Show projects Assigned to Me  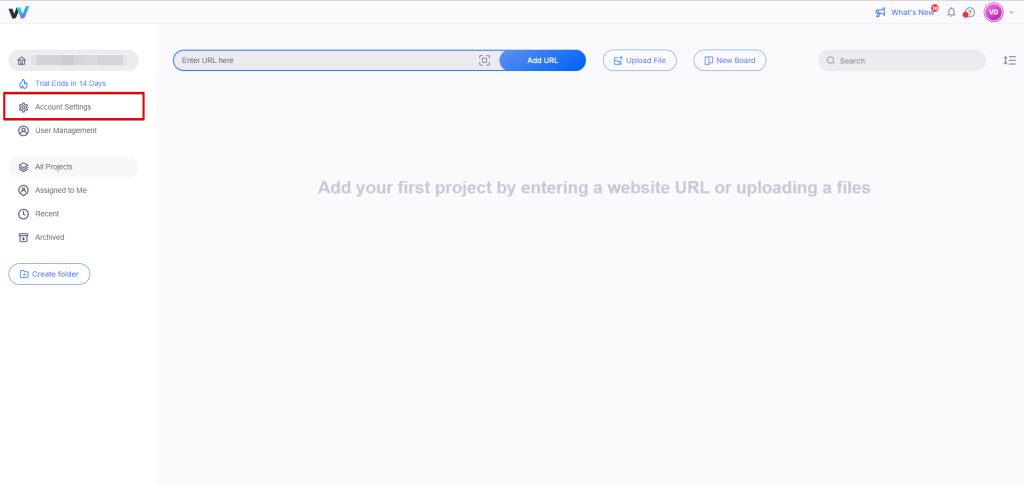tap(60, 190)
